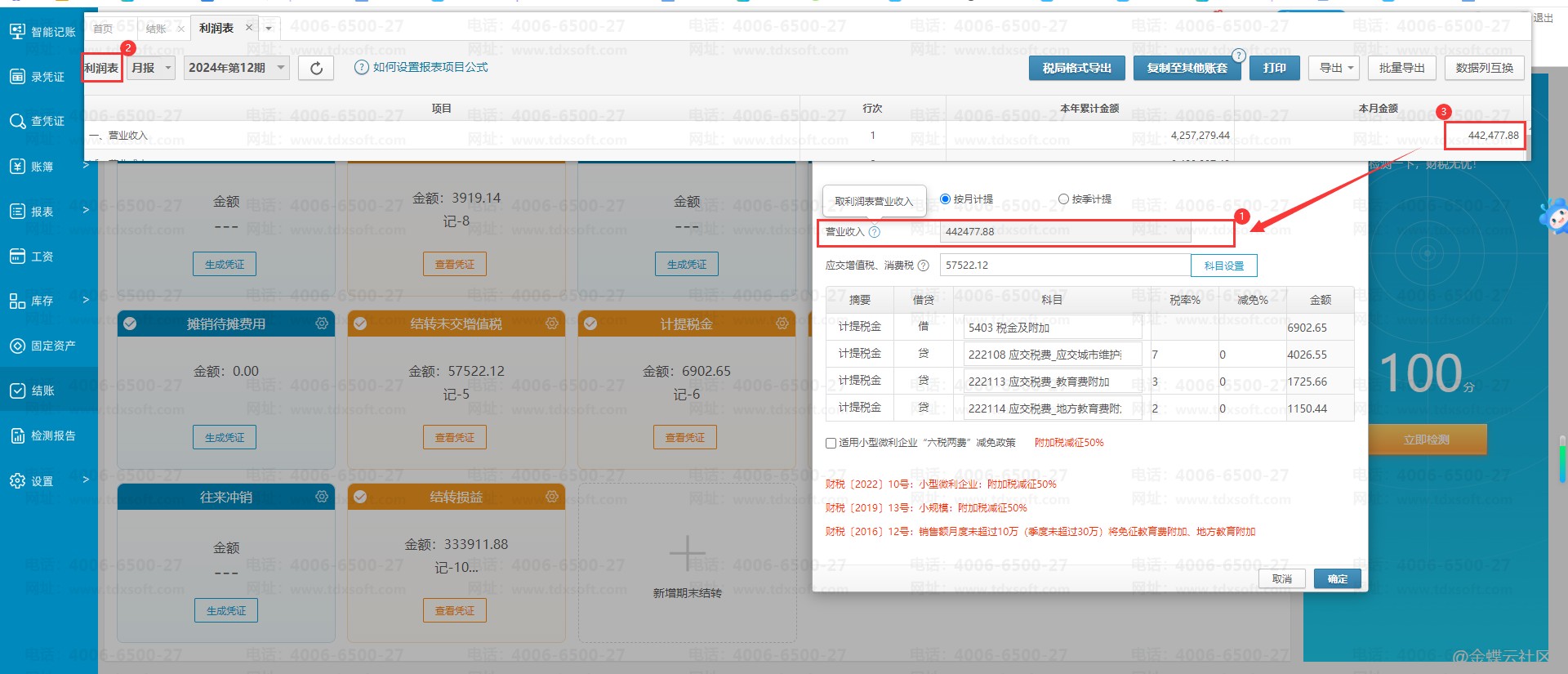The height and width of the screenshot is (674, 1568).
Task: Enable the 六税两费 reduction policy checkbox
Action: 831,443
